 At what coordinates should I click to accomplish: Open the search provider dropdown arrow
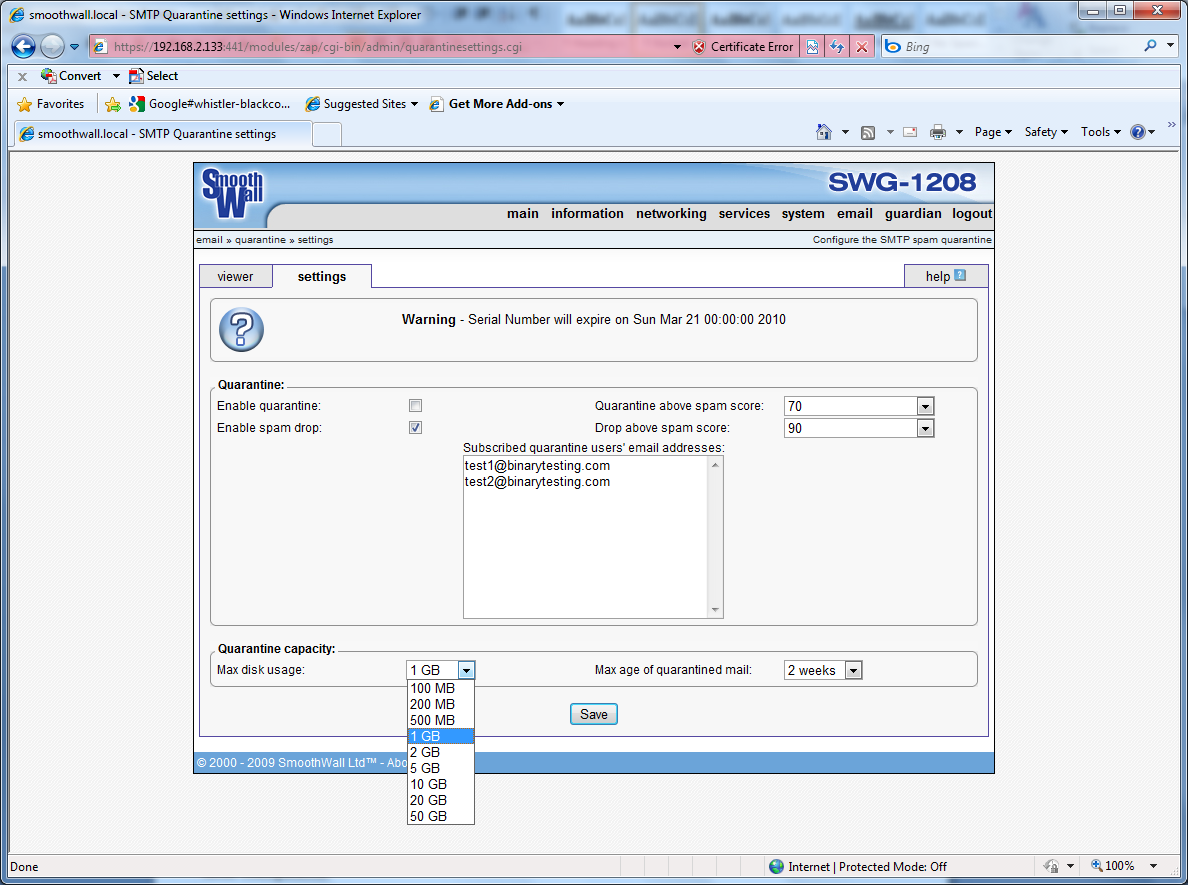click(x=1171, y=46)
